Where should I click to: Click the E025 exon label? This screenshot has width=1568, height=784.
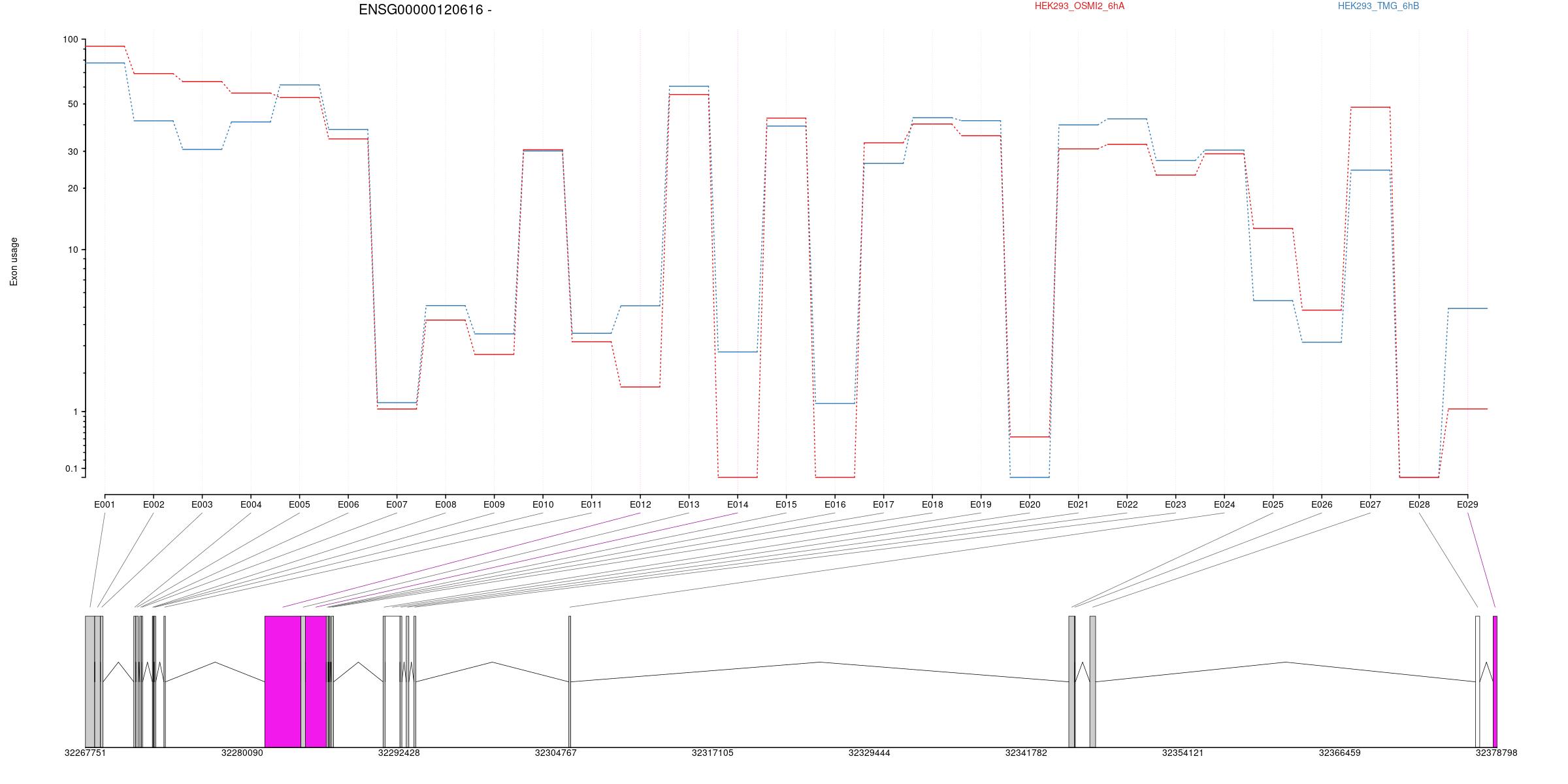(1273, 504)
